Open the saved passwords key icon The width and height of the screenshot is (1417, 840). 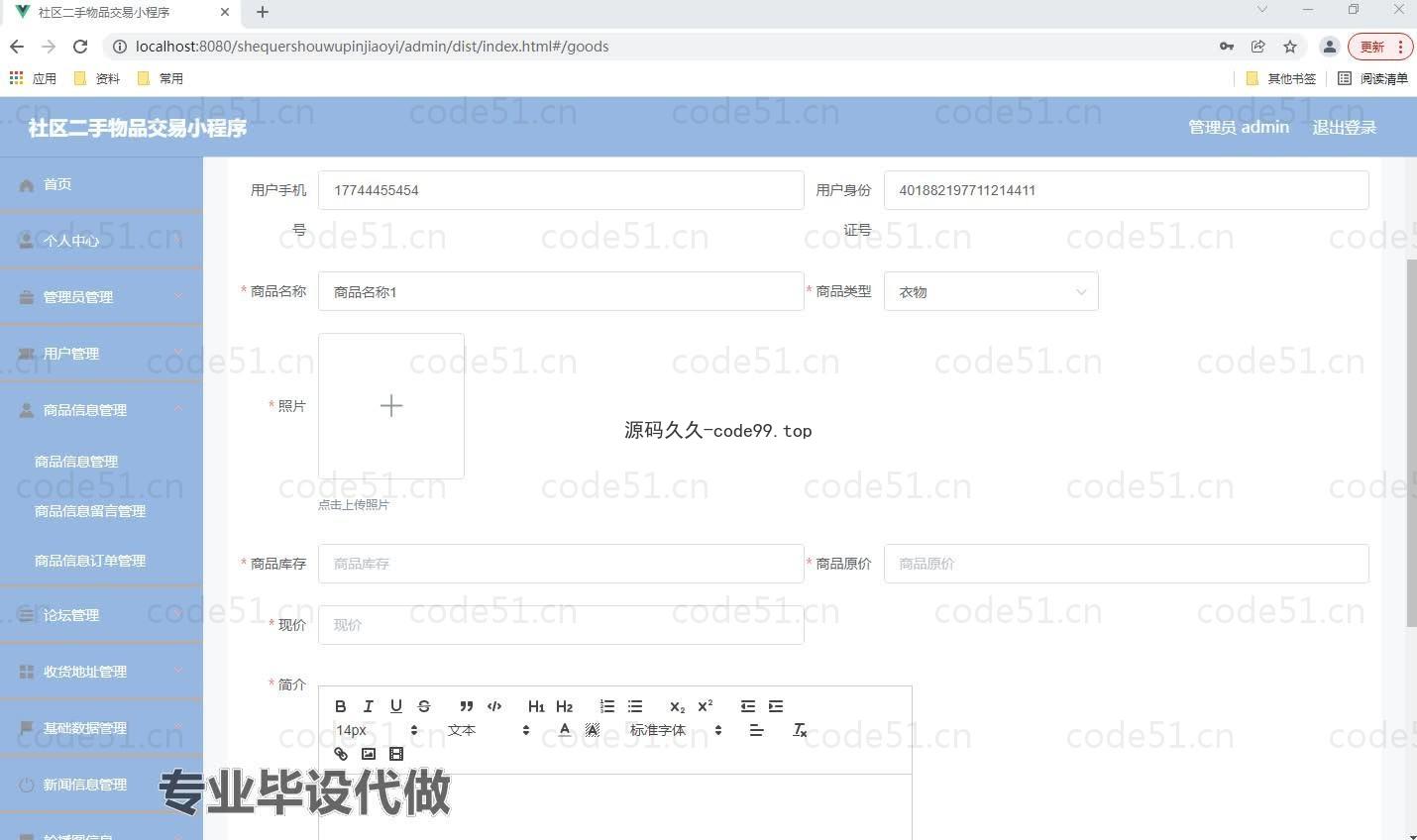click(1226, 47)
